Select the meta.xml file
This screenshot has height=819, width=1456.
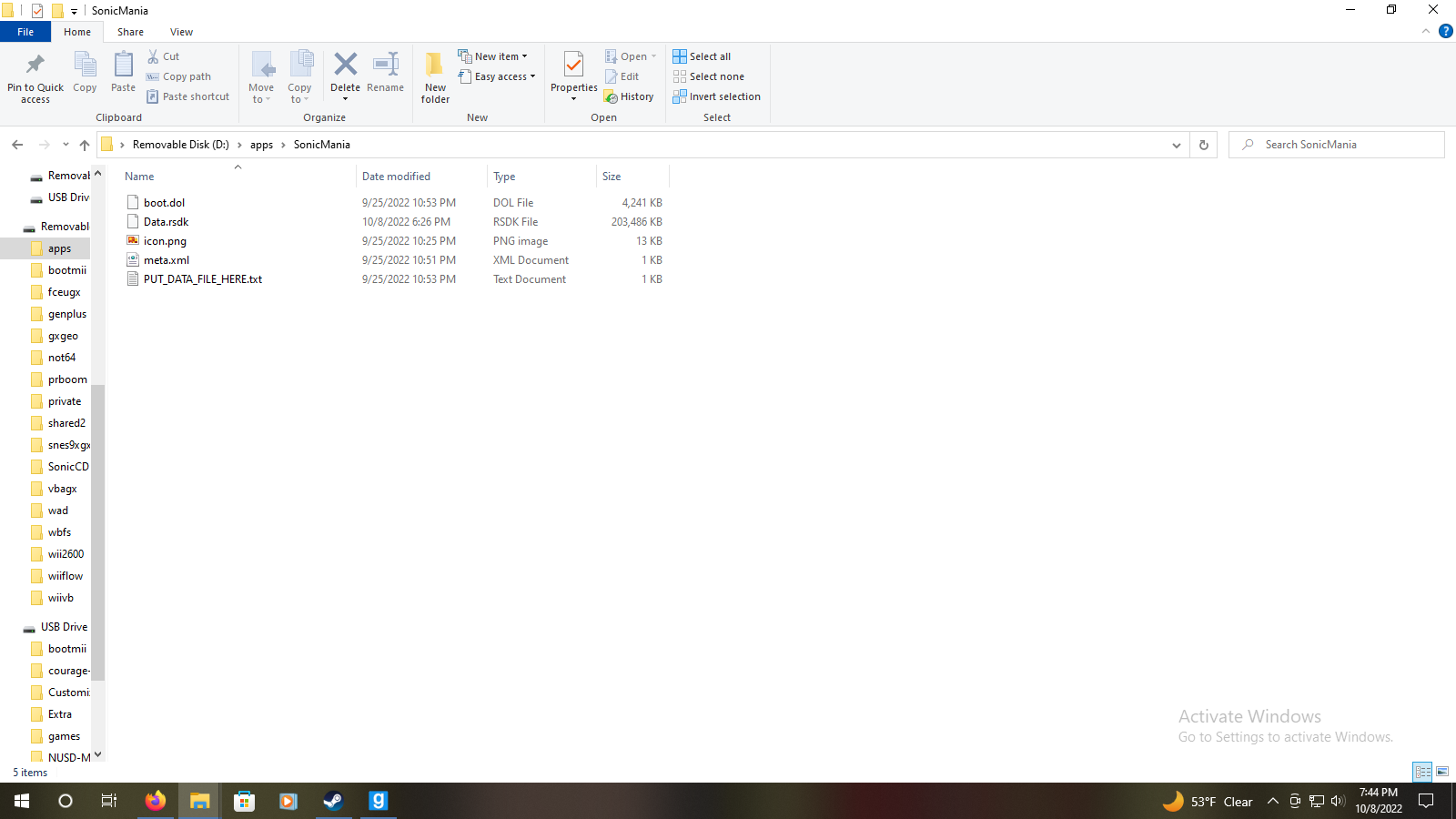pyautogui.click(x=167, y=260)
